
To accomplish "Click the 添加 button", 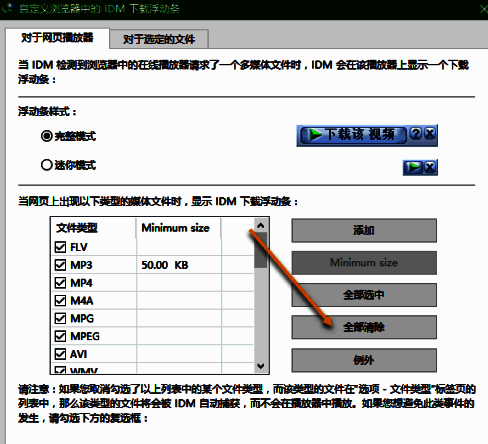I will [x=364, y=230].
